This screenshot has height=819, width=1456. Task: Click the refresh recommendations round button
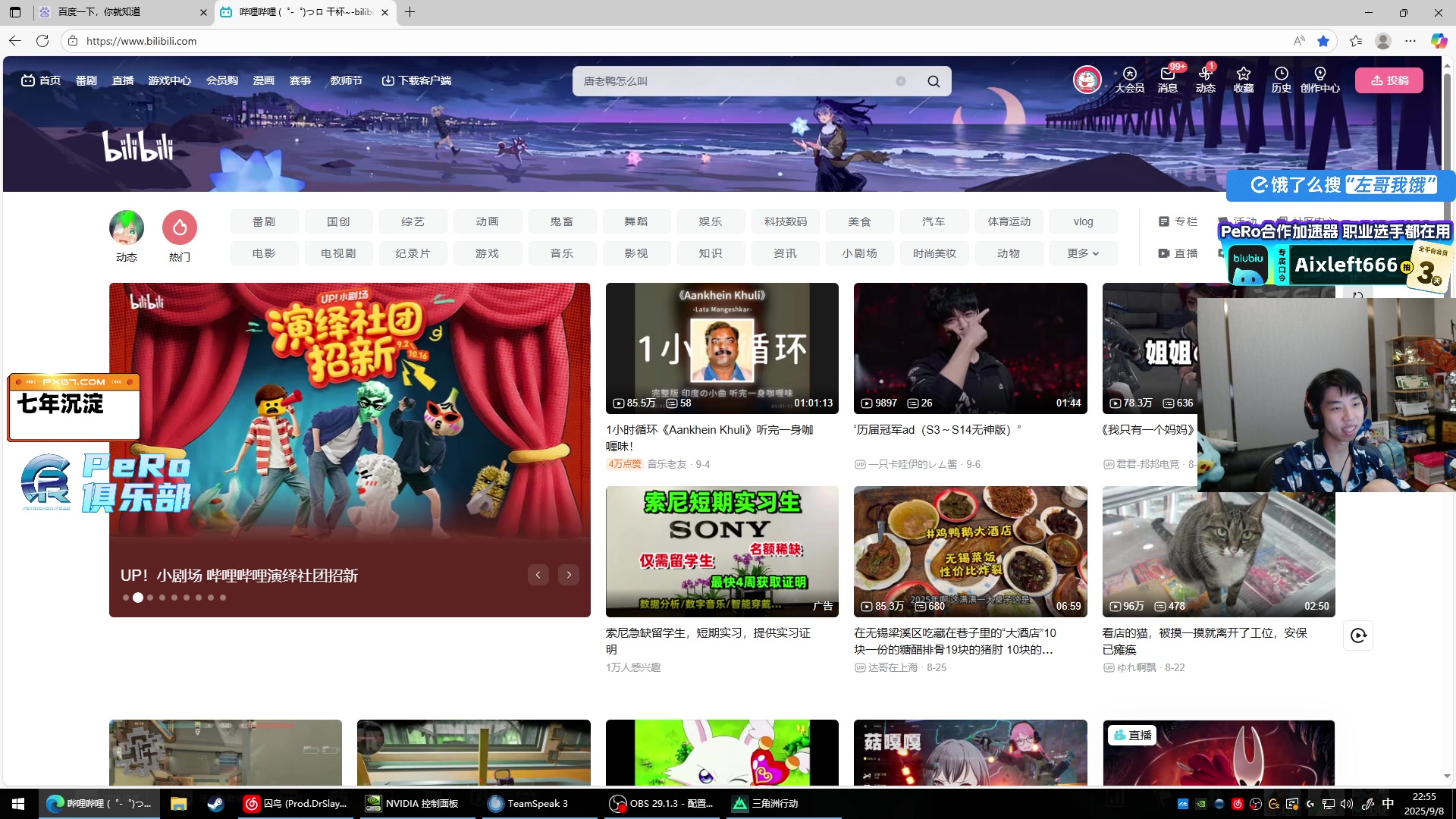1358,635
